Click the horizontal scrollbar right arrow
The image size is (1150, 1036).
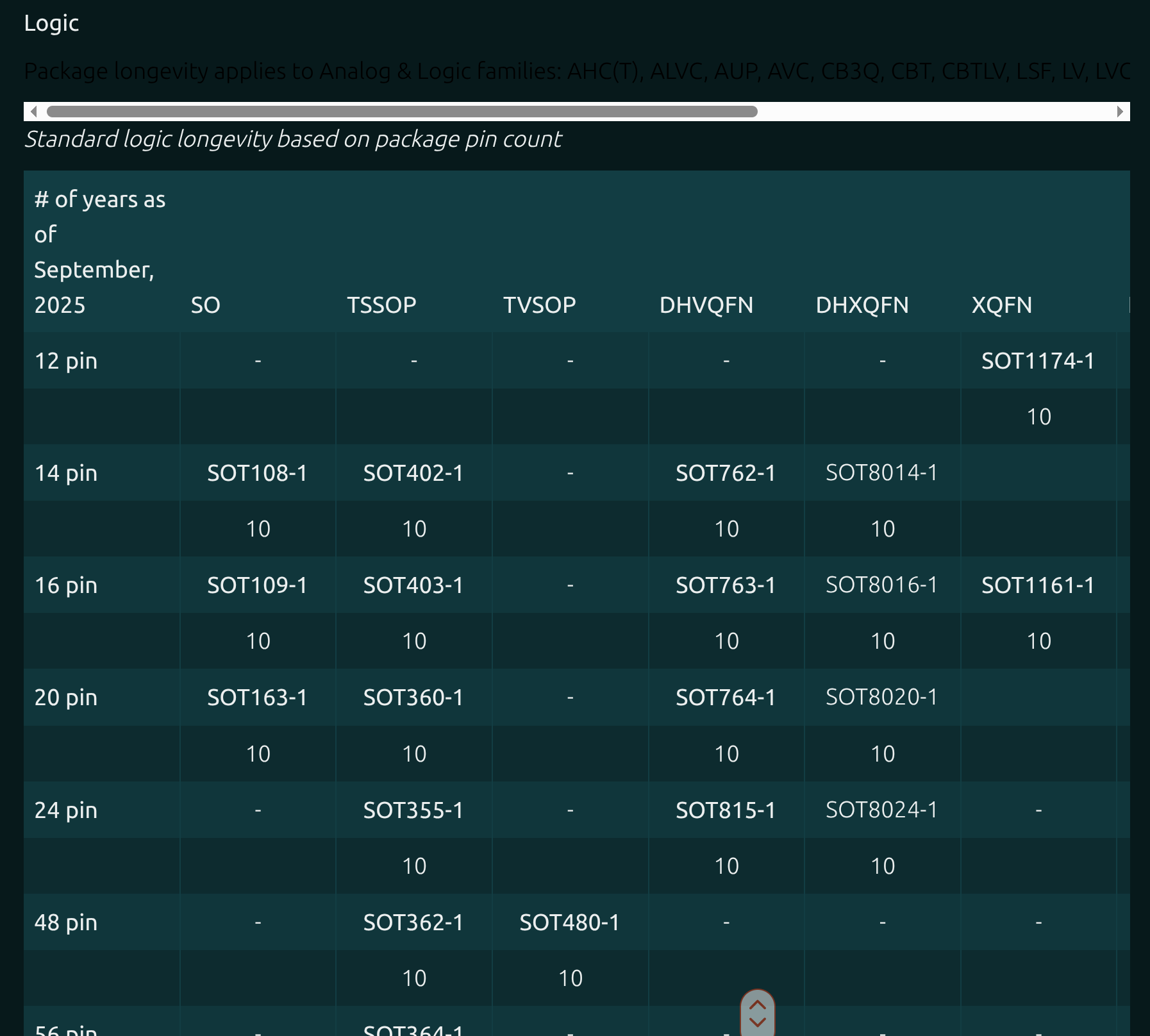1120,112
